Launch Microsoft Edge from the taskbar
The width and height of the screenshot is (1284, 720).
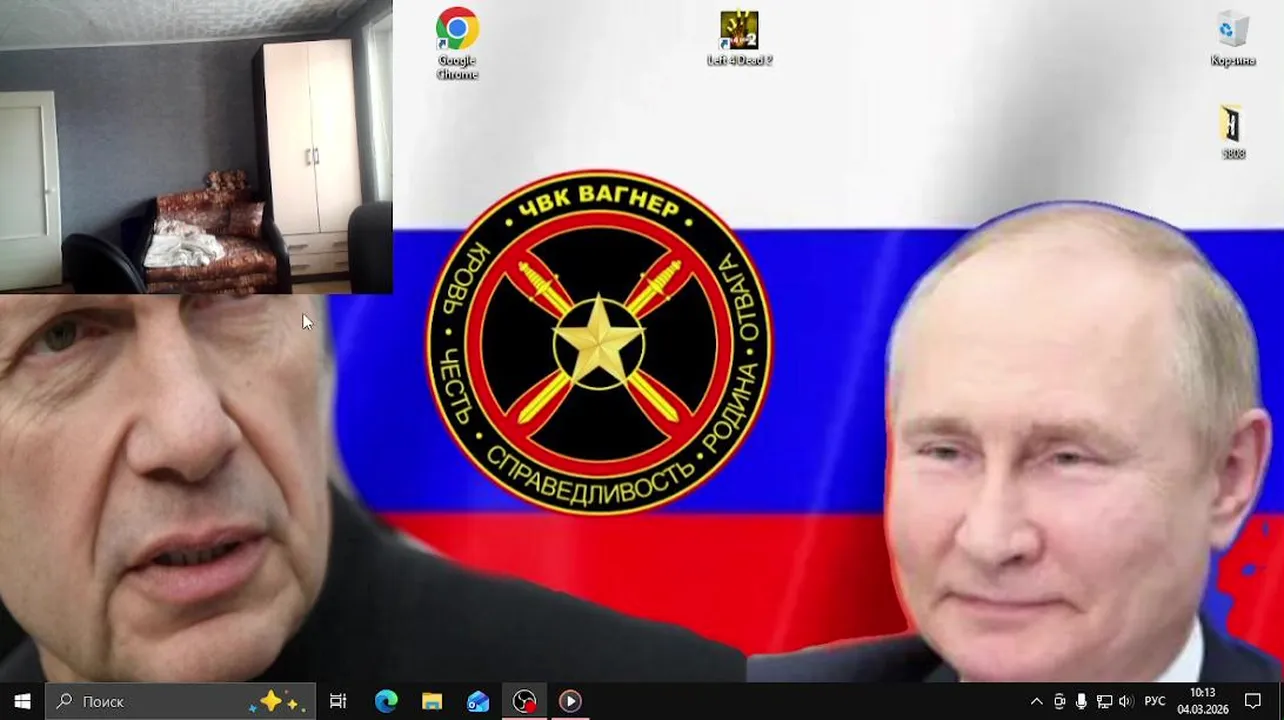(x=386, y=701)
